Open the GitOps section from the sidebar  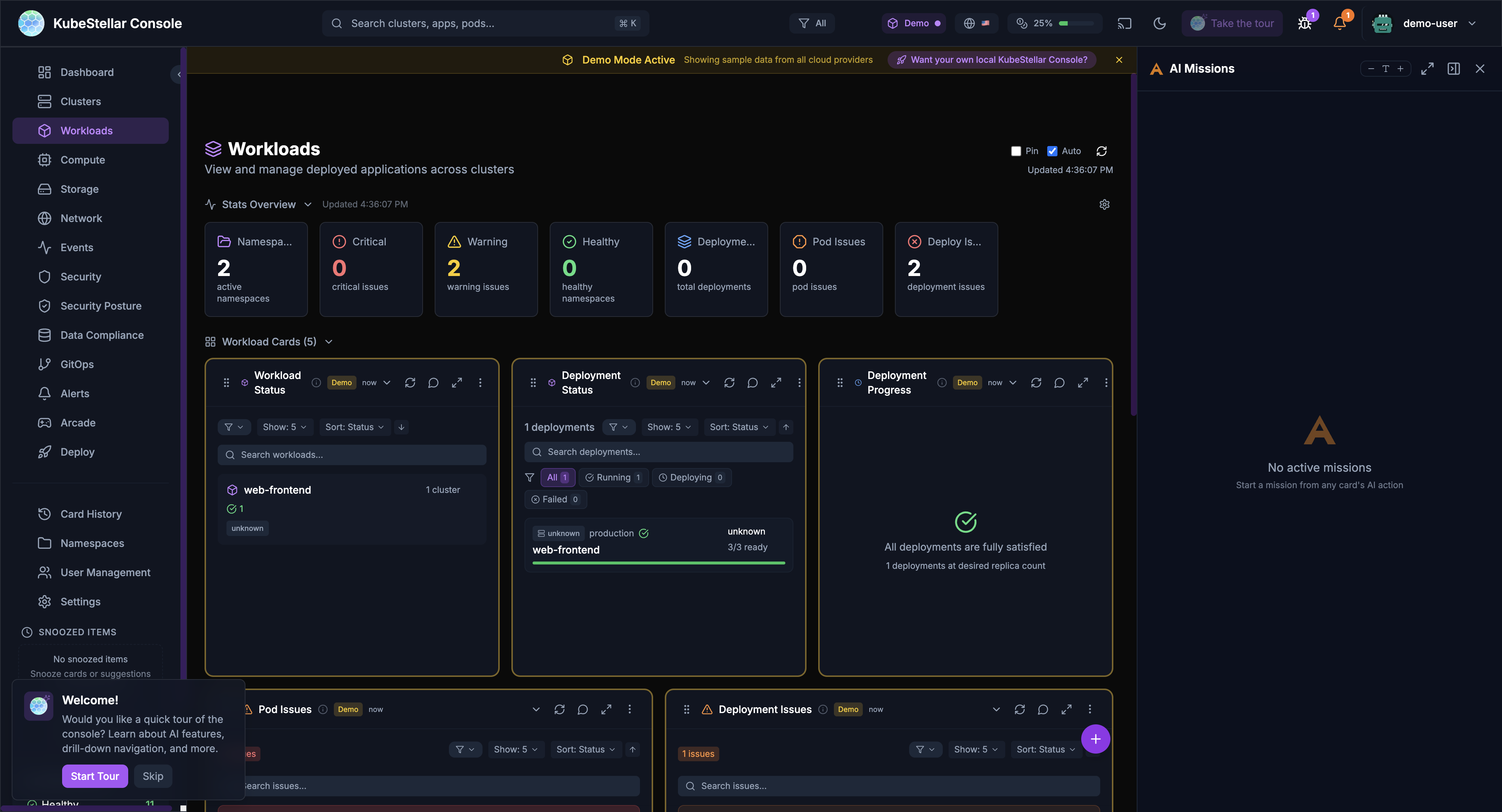(76, 364)
